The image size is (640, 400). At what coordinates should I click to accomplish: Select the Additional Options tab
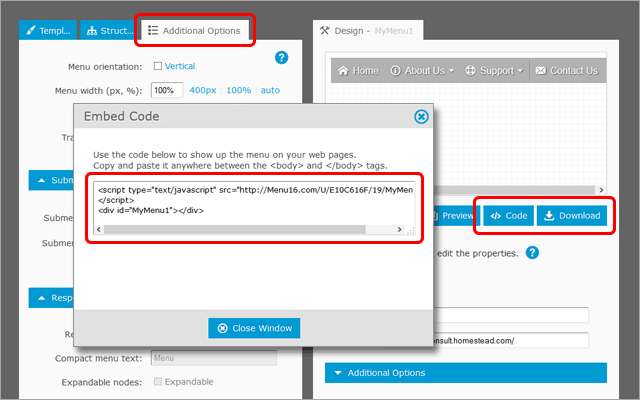[x=194, y=30]
